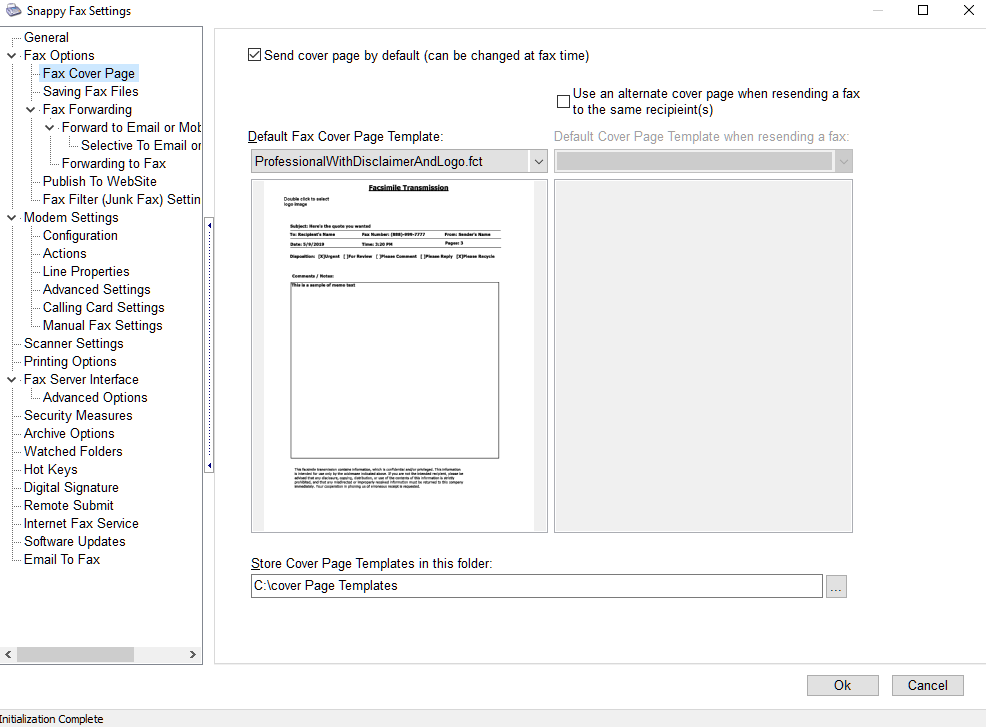Click the browse folder ellipsis button
Screen dimensions: 986x727
[836, 587]
